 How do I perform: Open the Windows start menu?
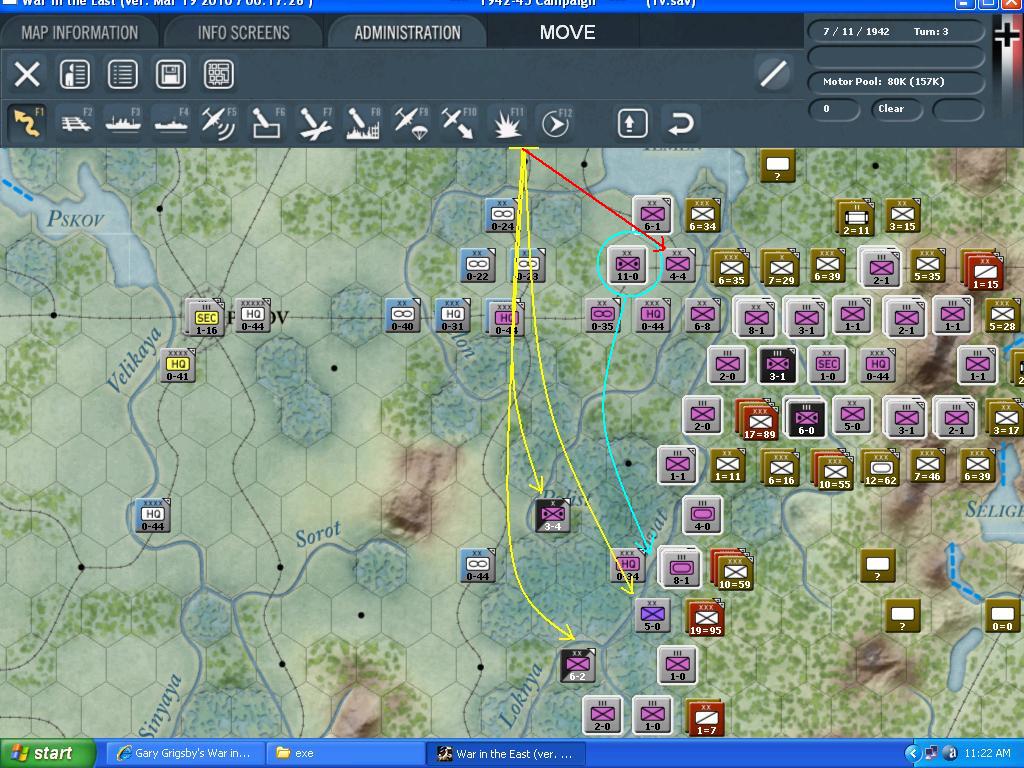point(46,753)
